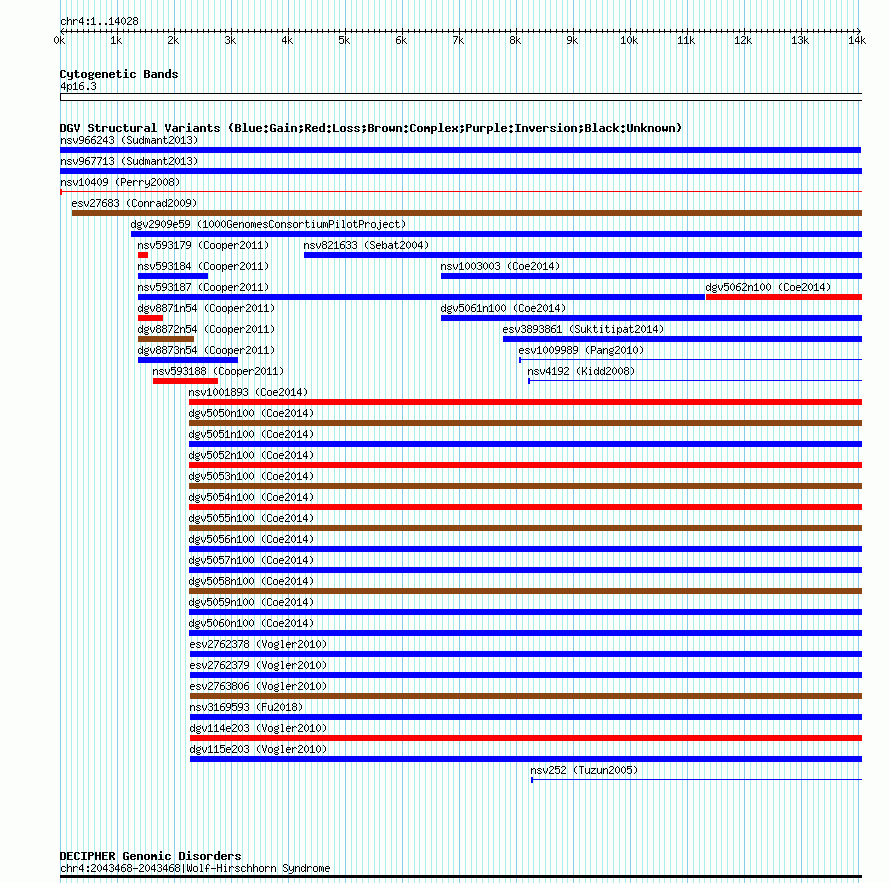Image resolution: width=890 pixels, height=883 pixels.
Task: Click esv1009989 (Pang2010) label
Action: coord(581,350)
